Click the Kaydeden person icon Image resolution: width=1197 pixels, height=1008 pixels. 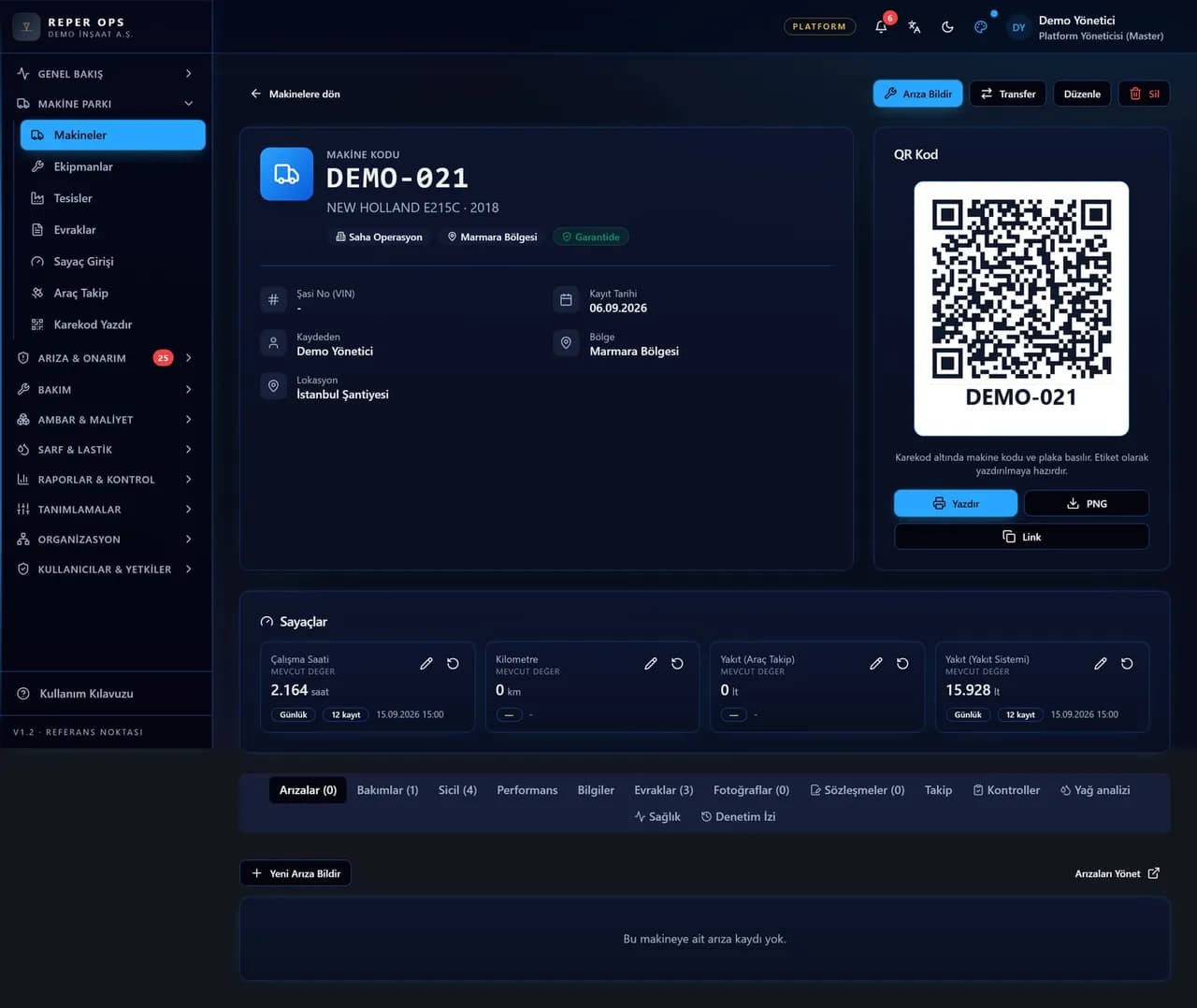pyautogui.click(x=273, y=342)
